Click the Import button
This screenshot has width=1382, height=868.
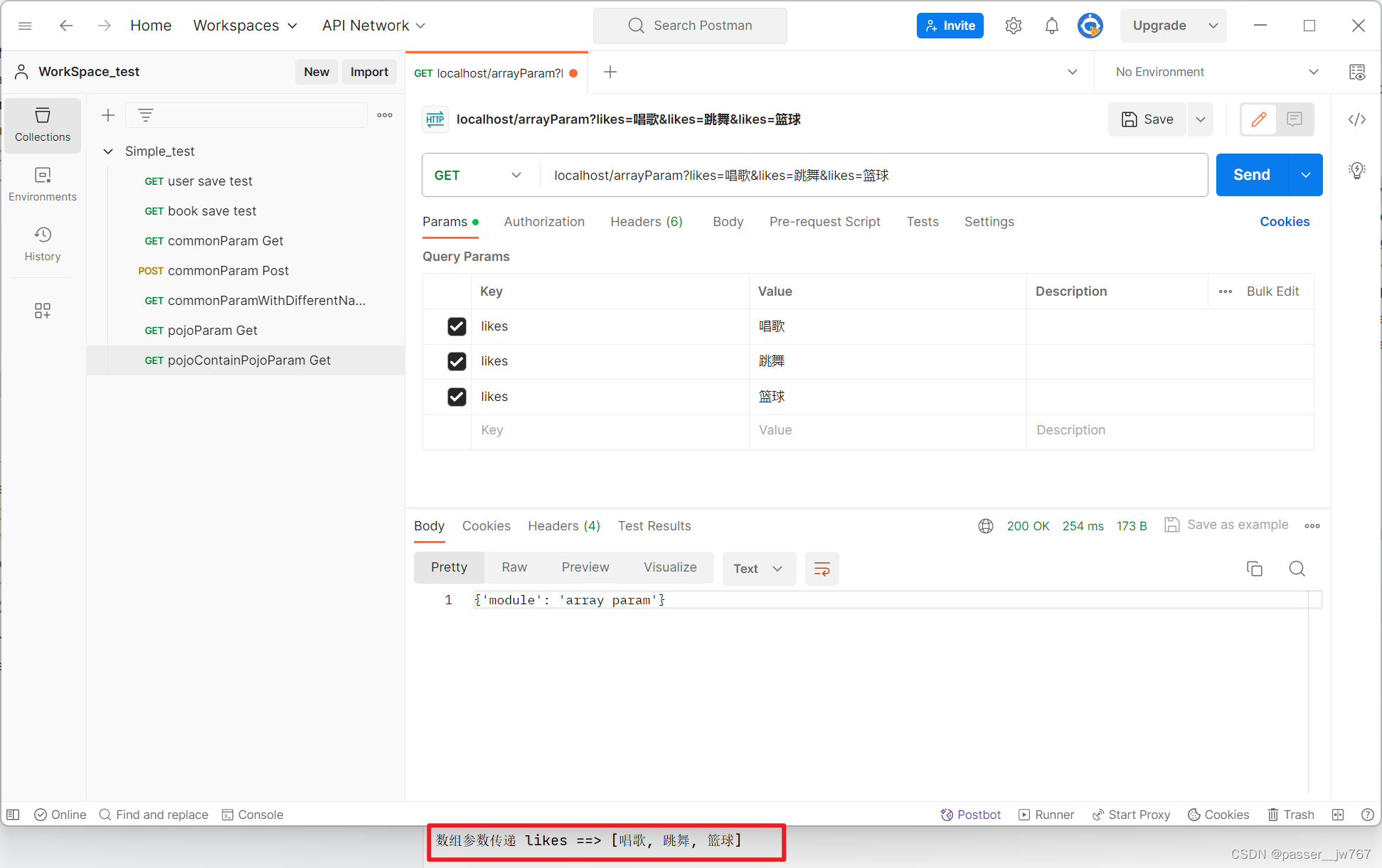click(x=369, y=72)
